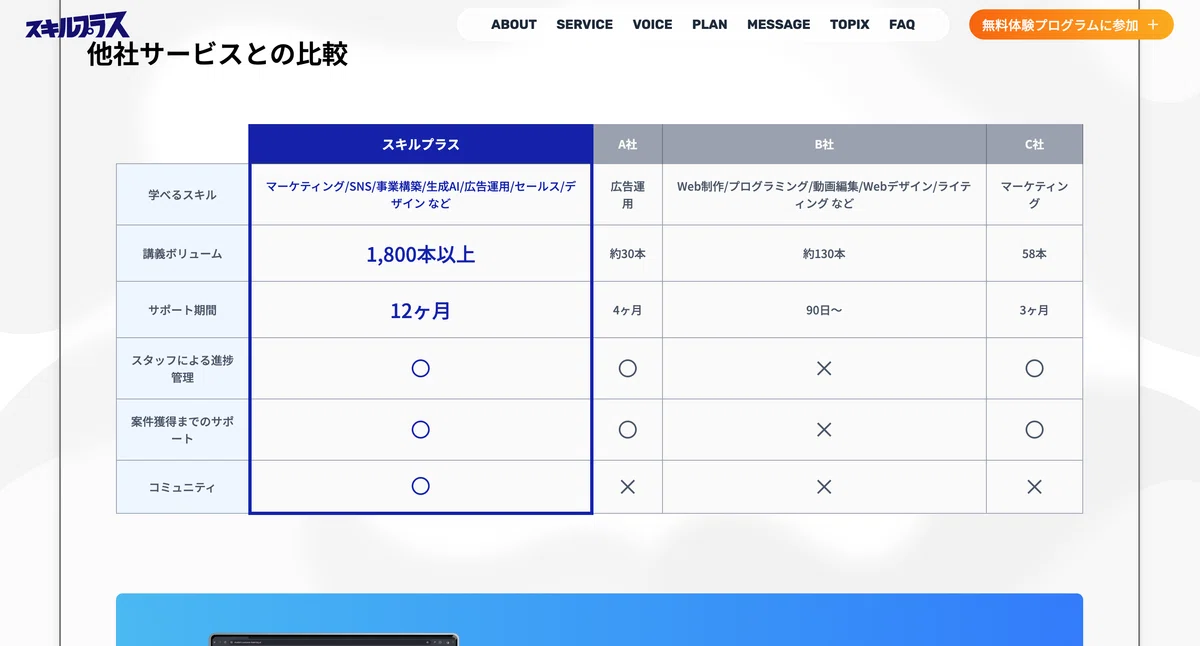Click B社 cross in 案件獲得 row
Image resolution: width=1200 pixels, height=646 pixels.
pos(824,429)
